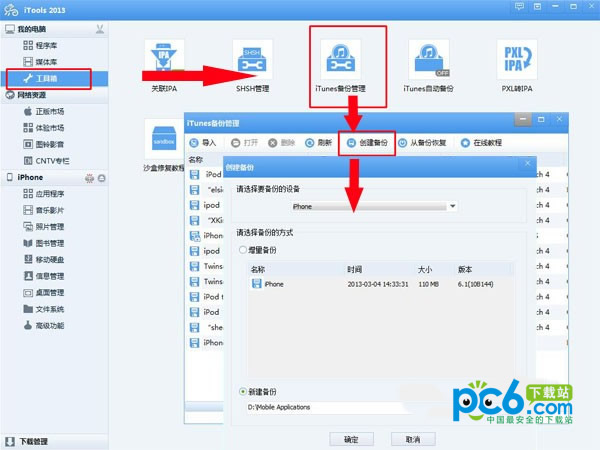Select 工具箱 in the sidebar

[x=54, y=78]
